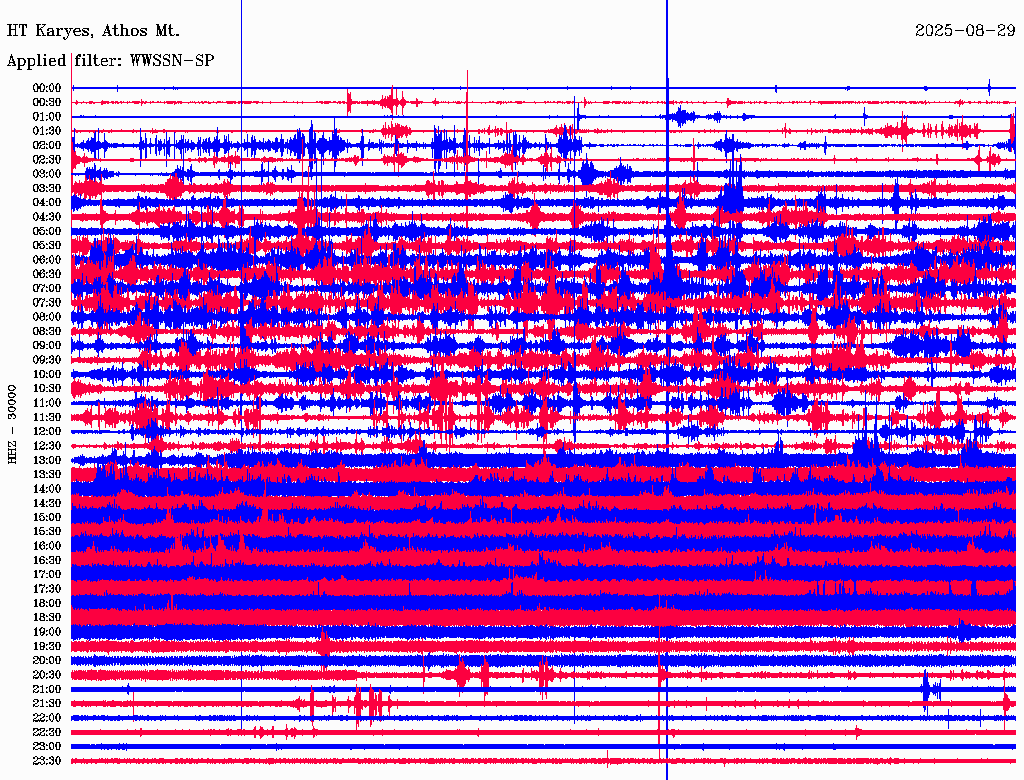1024x780 pixels.
Task: Select the date 2025-08-29 label
Action: pyautogui.click(x=964, y=31)
